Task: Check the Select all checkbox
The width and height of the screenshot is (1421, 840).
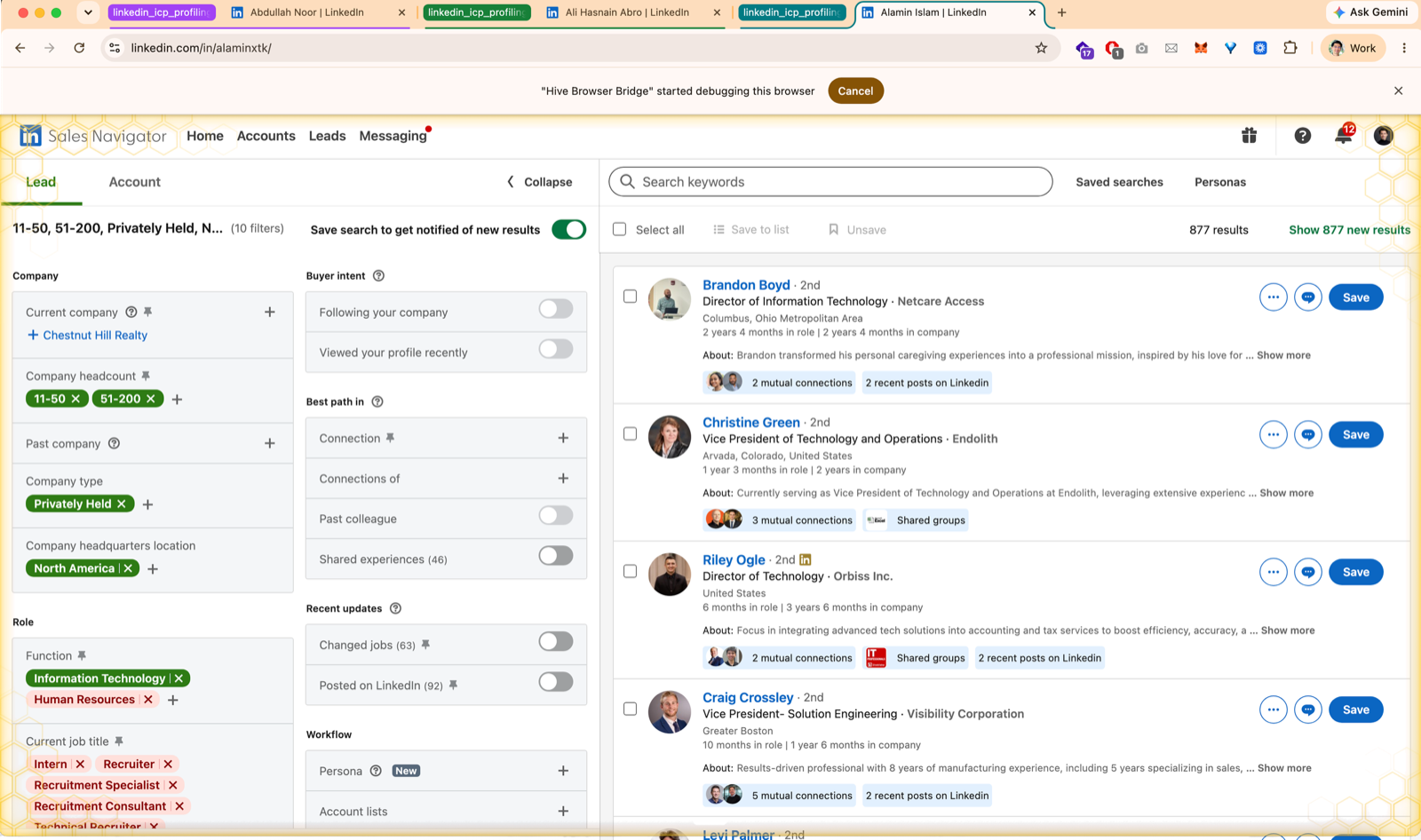Action: point(620,229)
